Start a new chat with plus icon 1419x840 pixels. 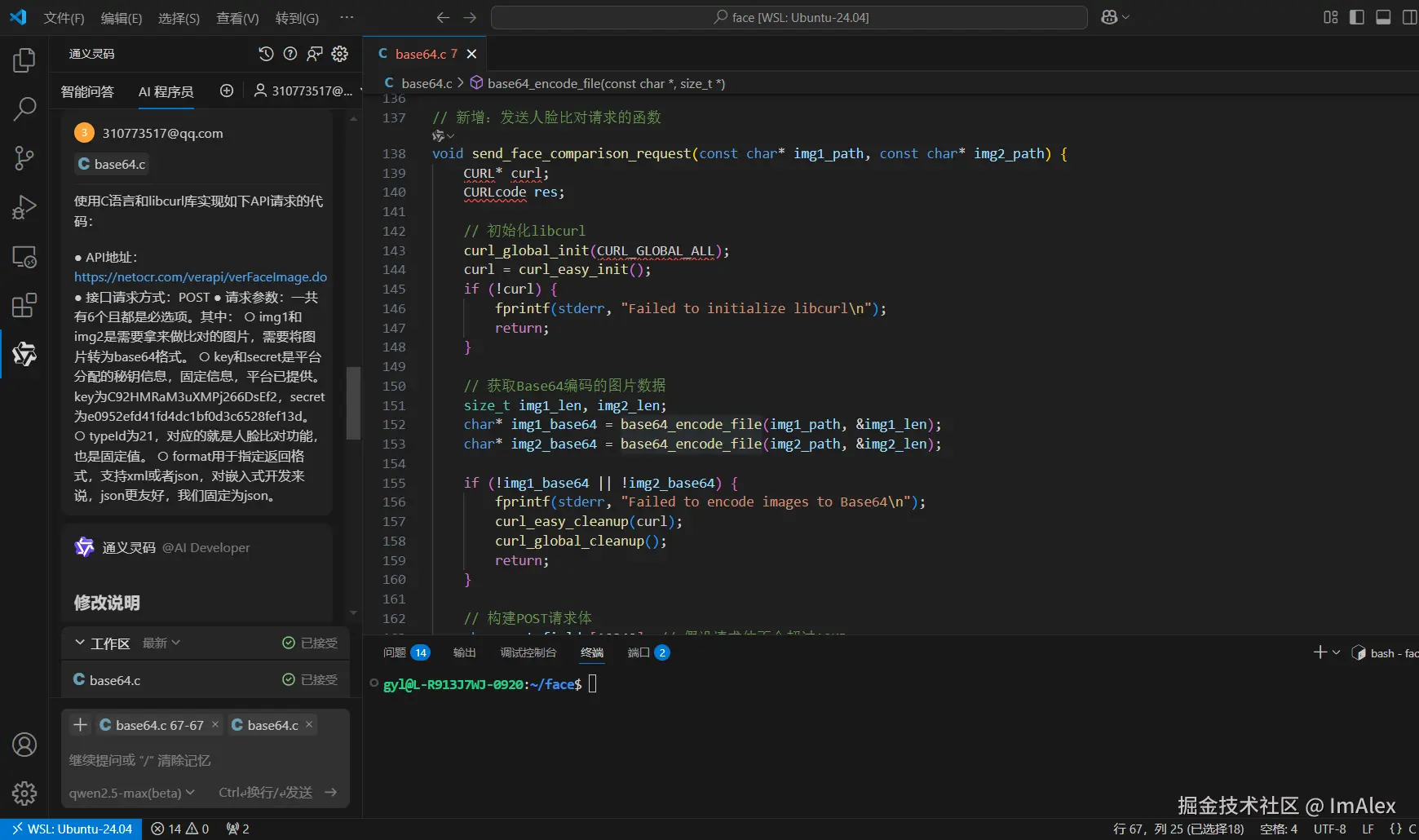(x=227, y=91)
